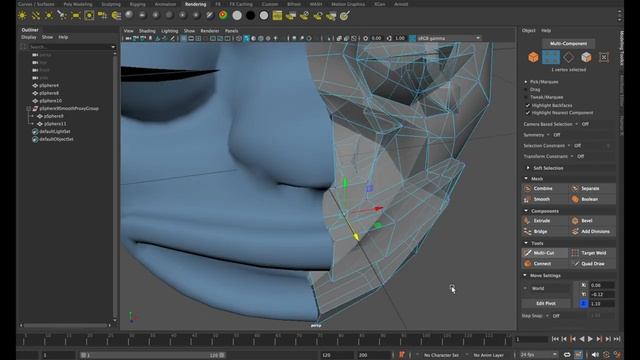Collapse the Components section
The image size is (640, 360).
[526, 211]
